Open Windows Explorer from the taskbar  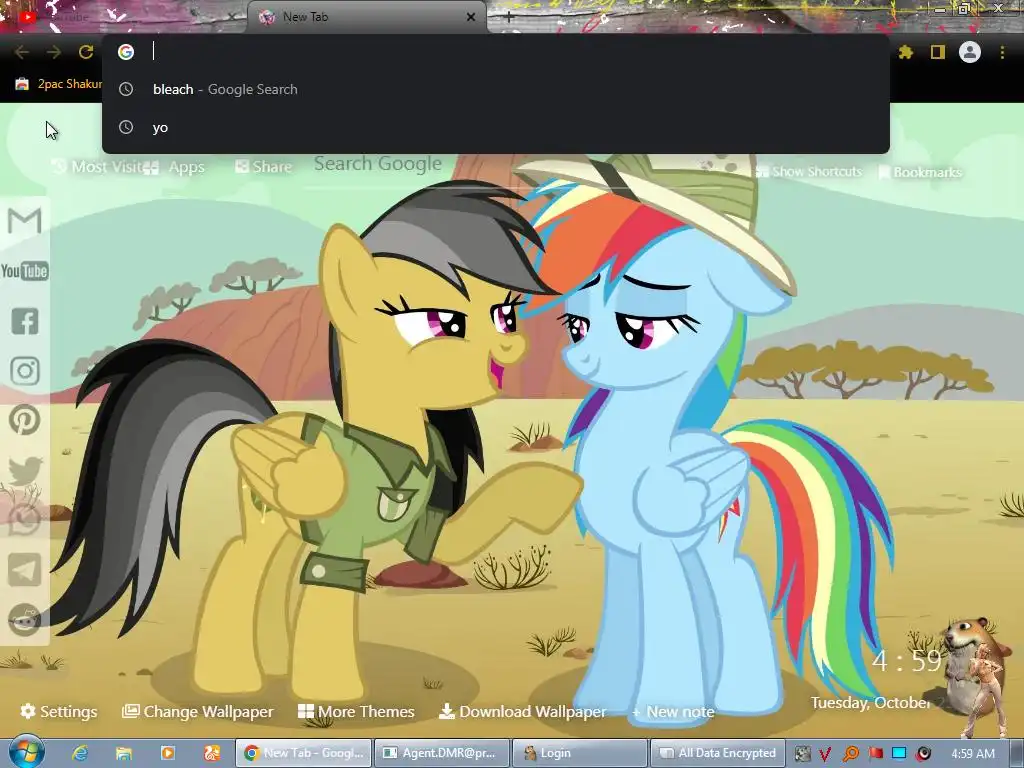click(123, 753)
